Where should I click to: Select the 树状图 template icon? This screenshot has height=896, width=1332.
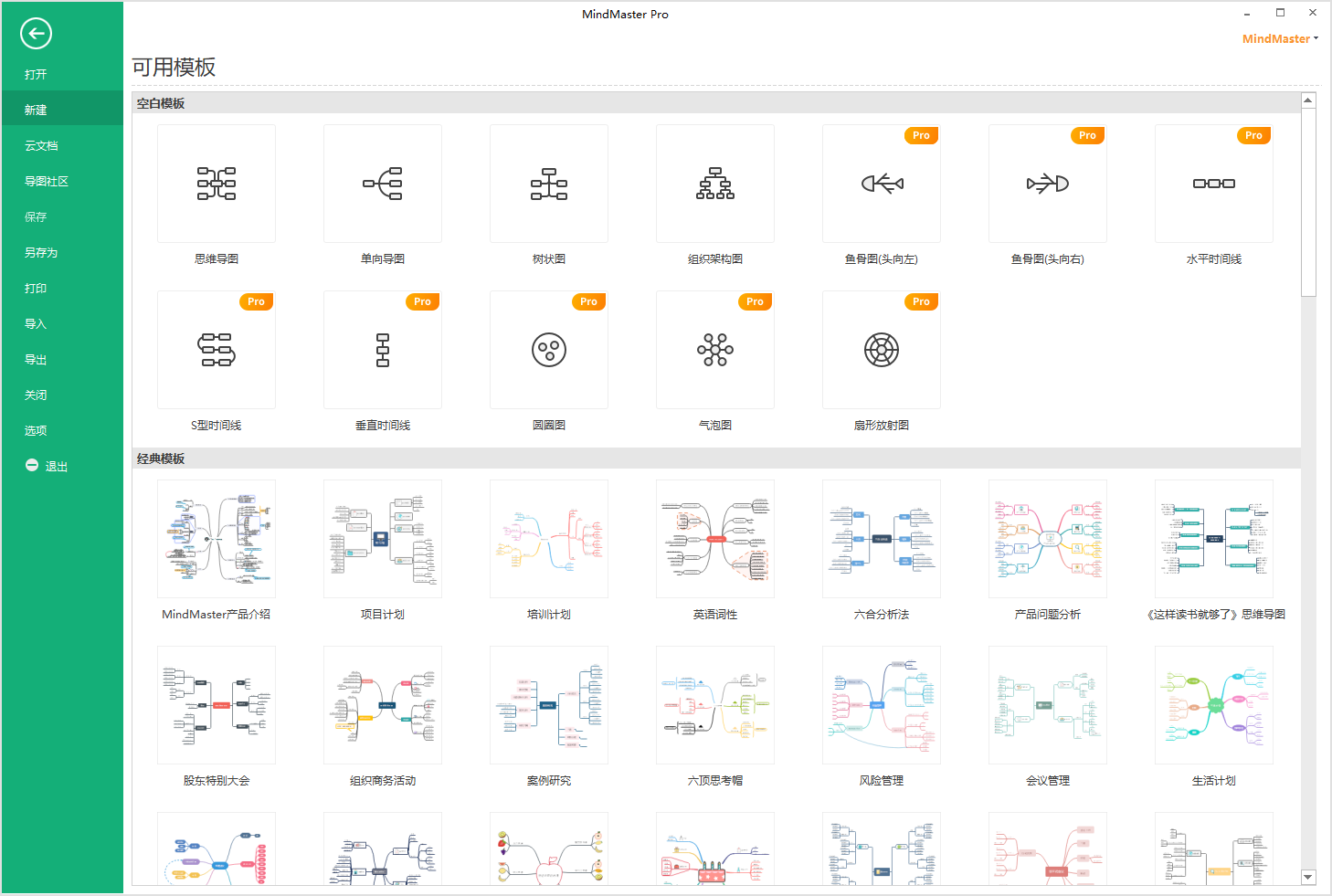coord(549,184)
